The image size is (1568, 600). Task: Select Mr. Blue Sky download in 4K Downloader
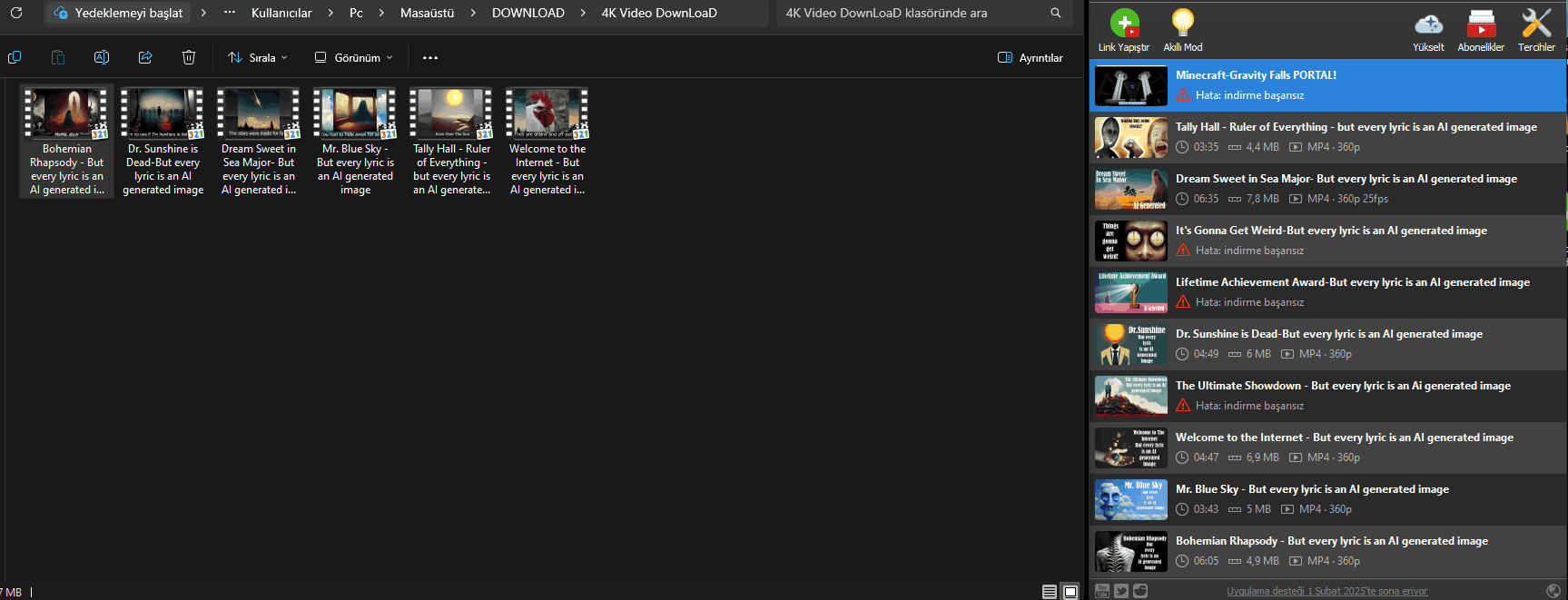1327,499
